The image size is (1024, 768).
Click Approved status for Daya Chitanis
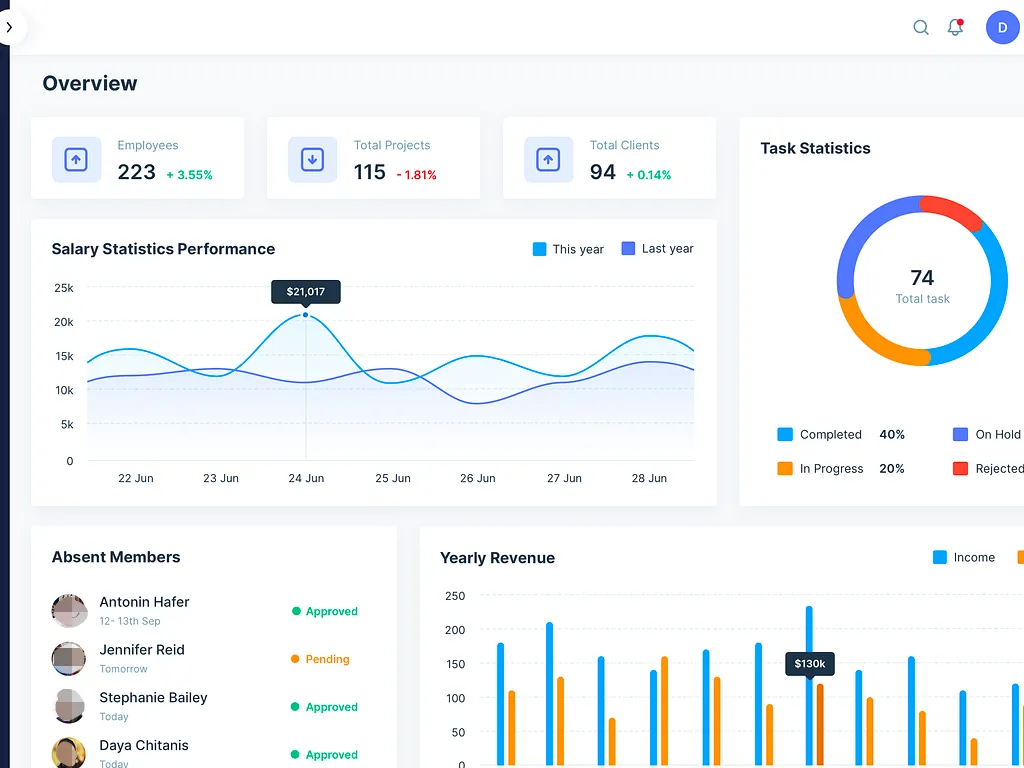click(325, 754)
